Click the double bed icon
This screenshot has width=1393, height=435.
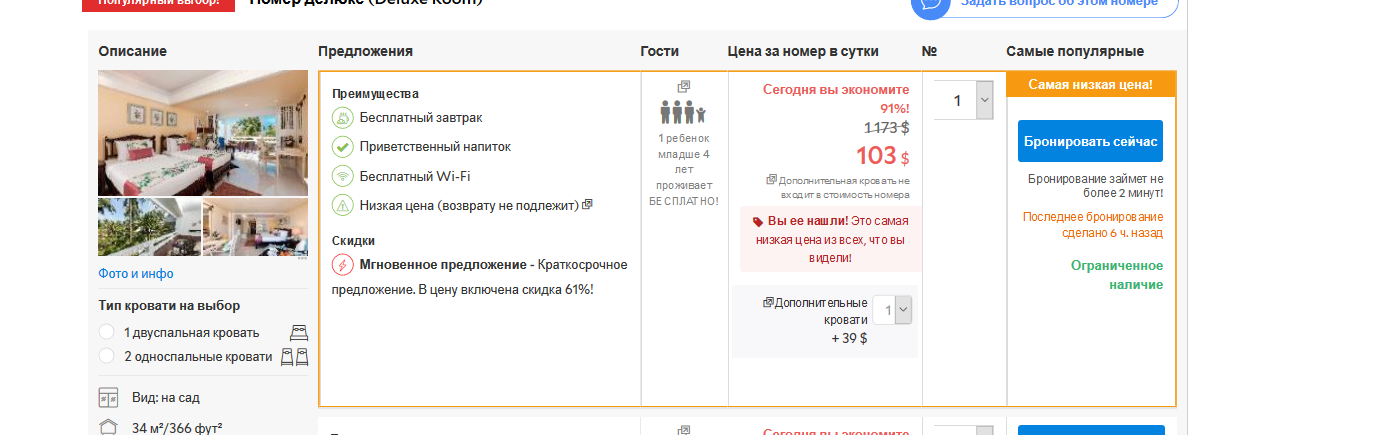(299, 333)
